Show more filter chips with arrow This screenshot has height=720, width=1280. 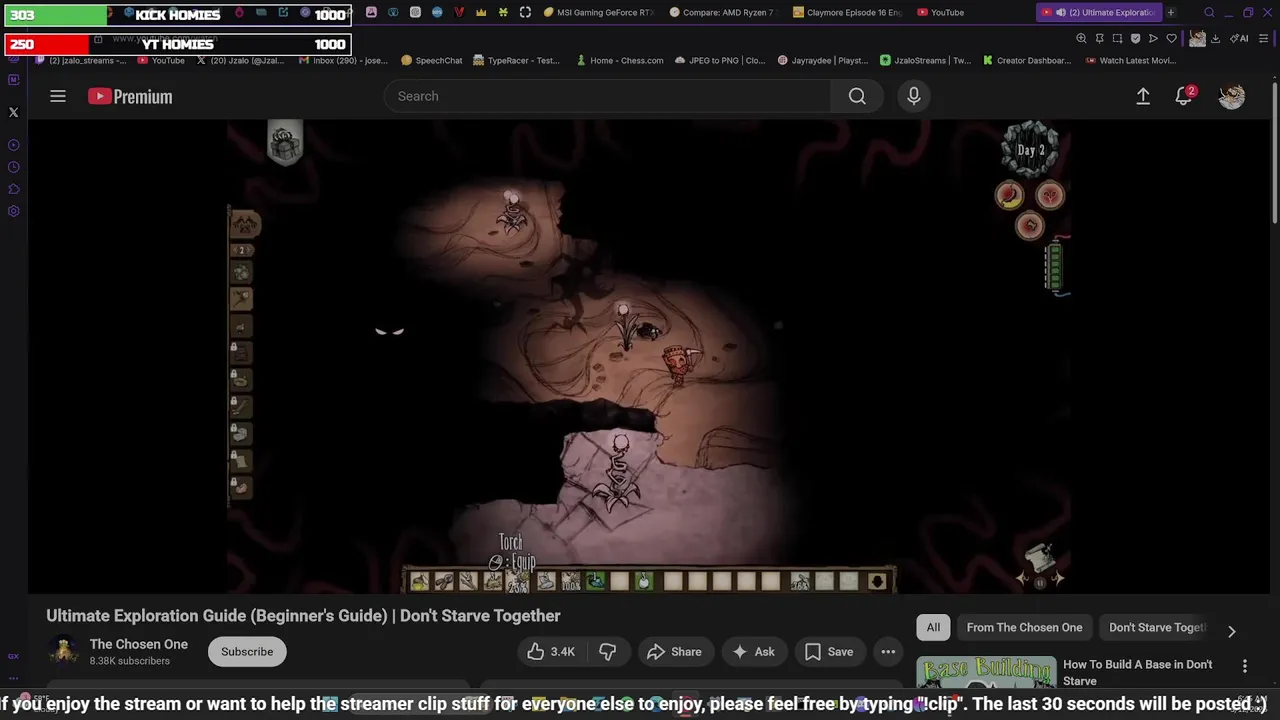(1231, 631)
